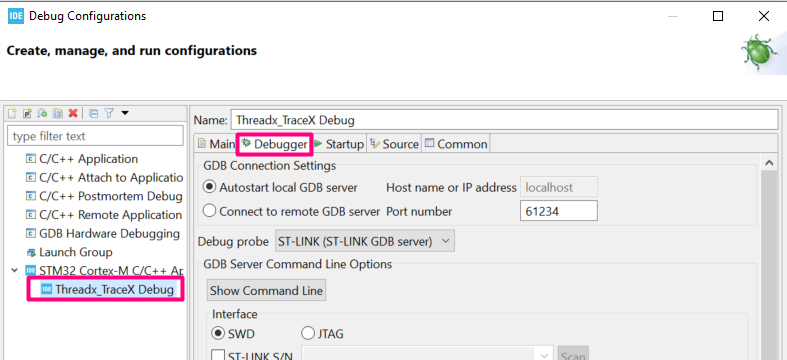Click the GDB Server Command Line Options title

298,264
